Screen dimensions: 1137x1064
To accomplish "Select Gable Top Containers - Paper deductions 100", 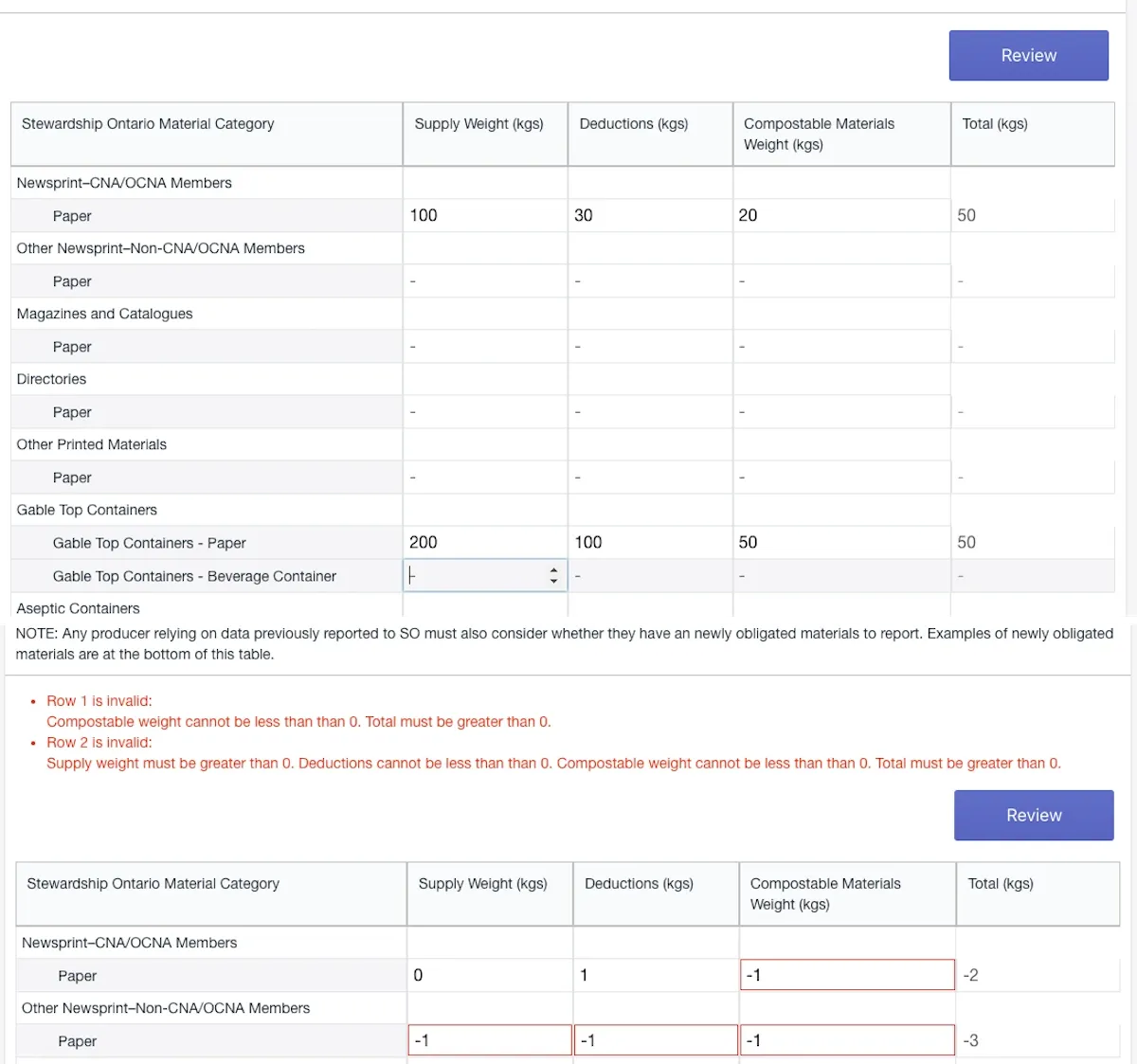I will pos(650,542).
